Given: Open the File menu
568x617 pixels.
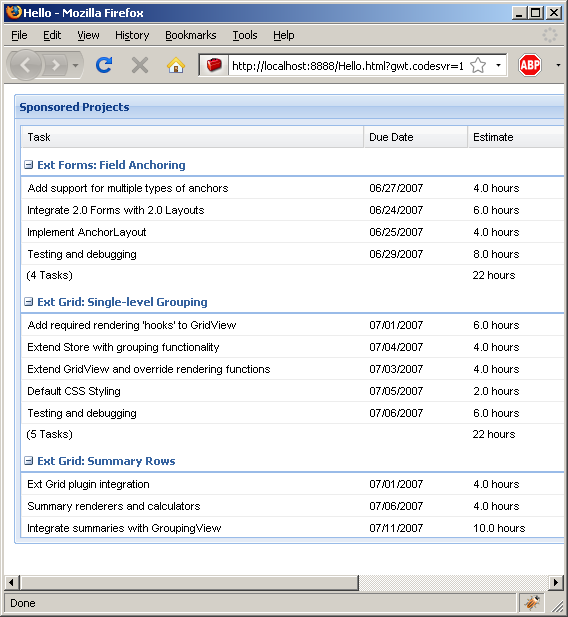Looking at the screenshot, I should pos(19,35).
